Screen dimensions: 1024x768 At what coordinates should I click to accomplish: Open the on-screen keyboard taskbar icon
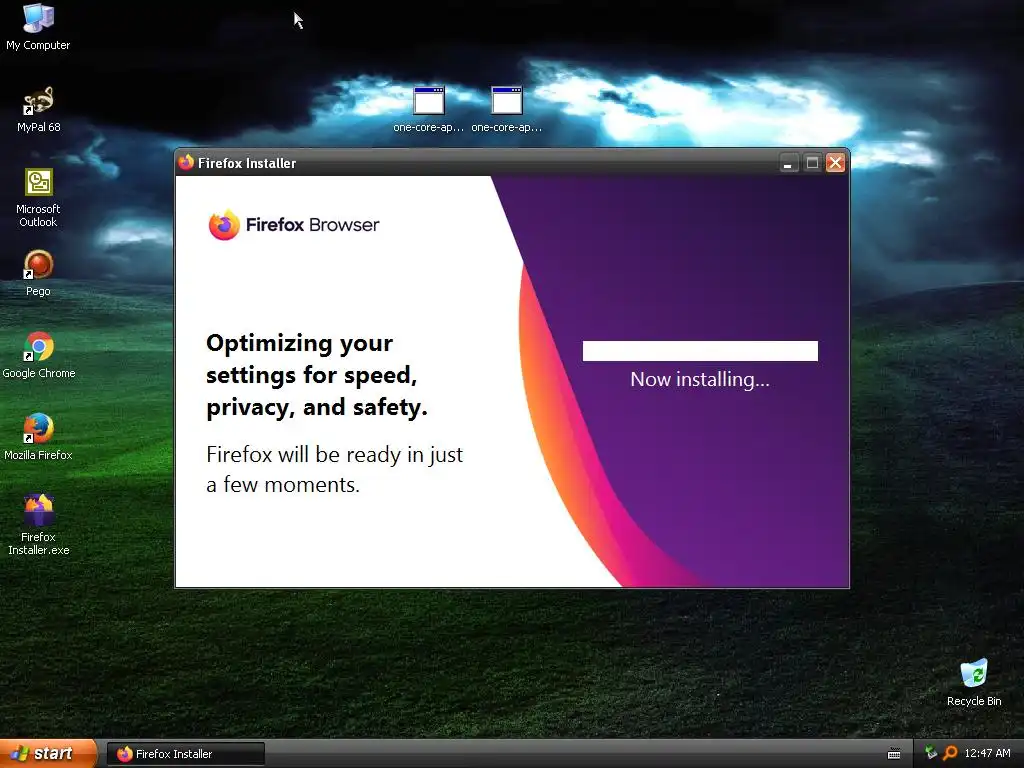894,754
